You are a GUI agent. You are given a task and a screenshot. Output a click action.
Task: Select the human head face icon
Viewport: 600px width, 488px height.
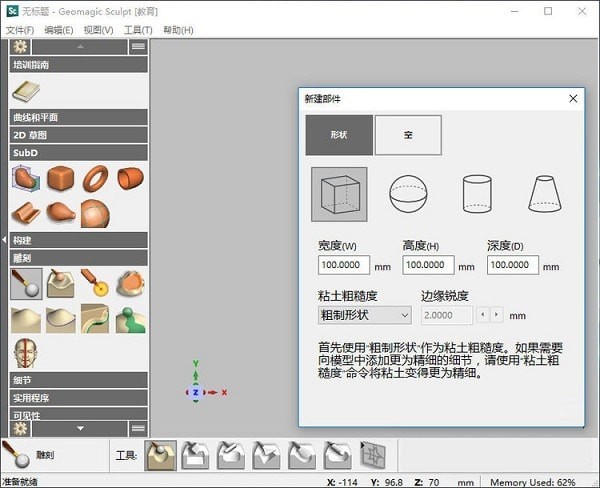click(x=26, y=353)
